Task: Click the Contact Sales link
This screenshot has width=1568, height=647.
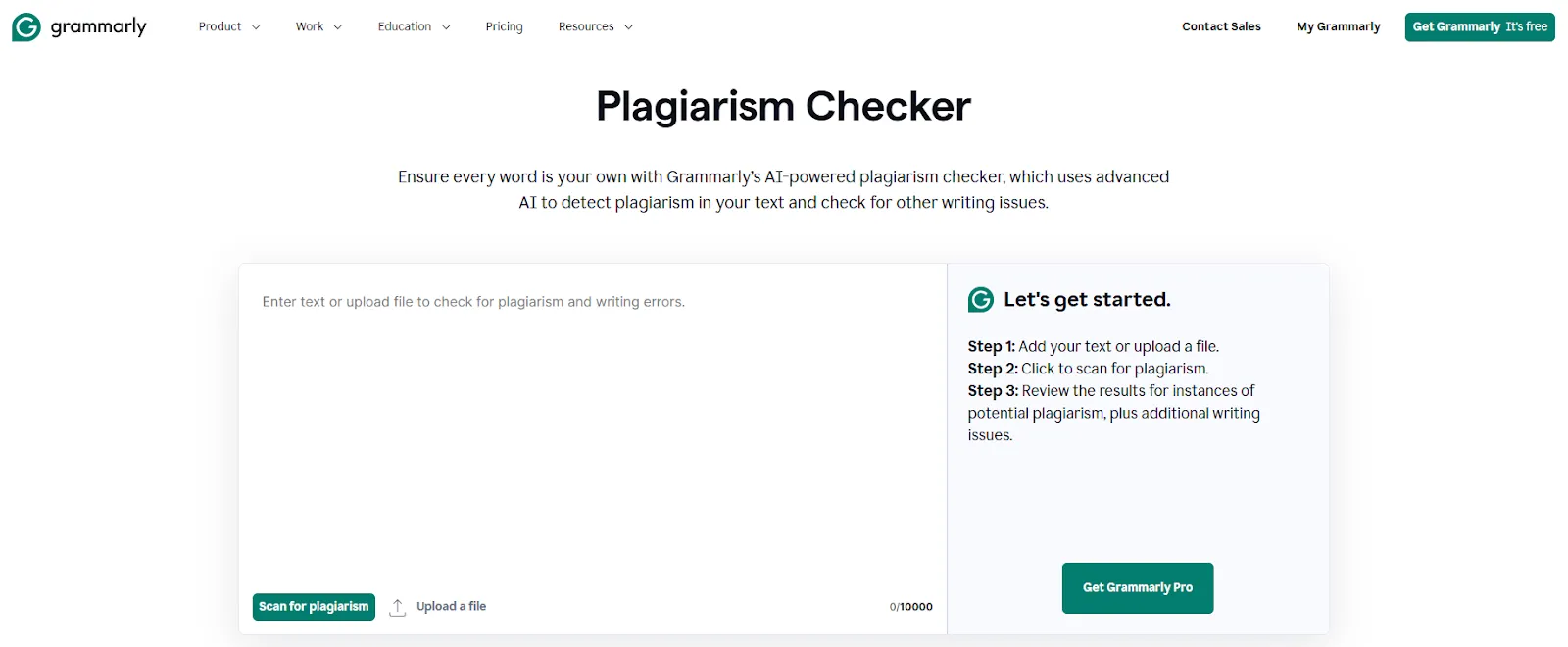Action: [x=1221, y=26]
